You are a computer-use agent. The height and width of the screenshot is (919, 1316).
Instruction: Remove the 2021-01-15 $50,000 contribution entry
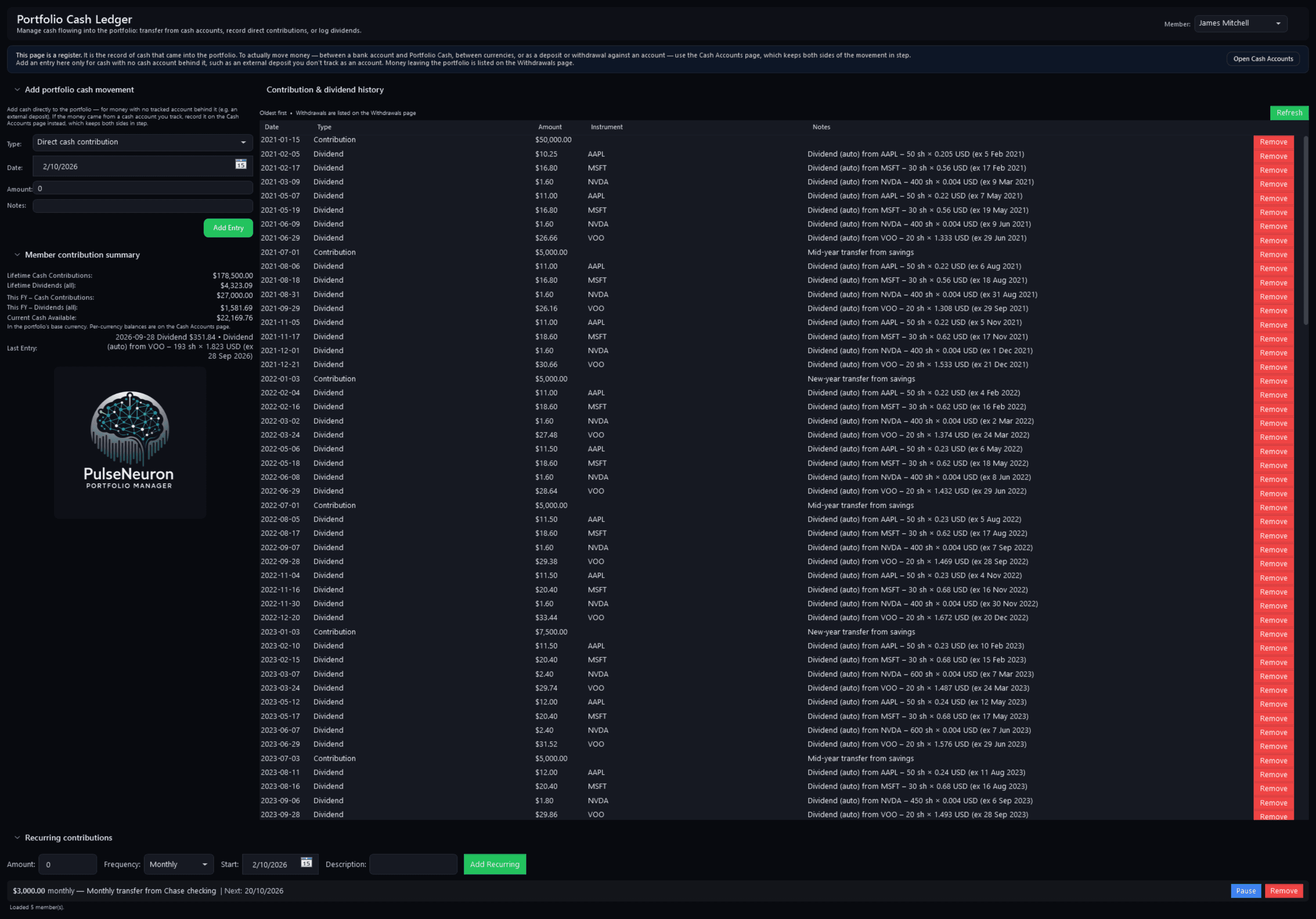[x=1273, y=142]
